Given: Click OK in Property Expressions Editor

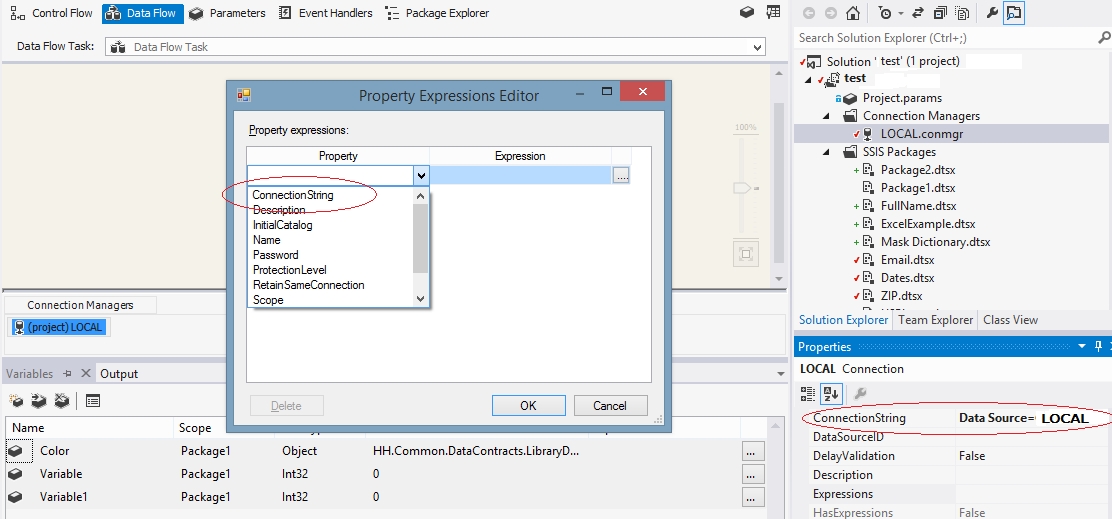Looking at the screenshot, I should (x=528, y=406).
